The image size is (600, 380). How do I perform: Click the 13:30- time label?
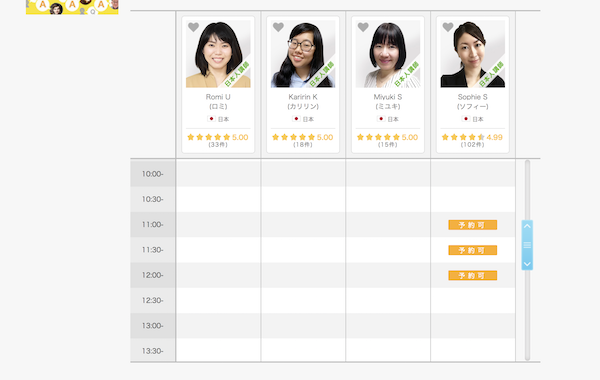click(153, 351)
